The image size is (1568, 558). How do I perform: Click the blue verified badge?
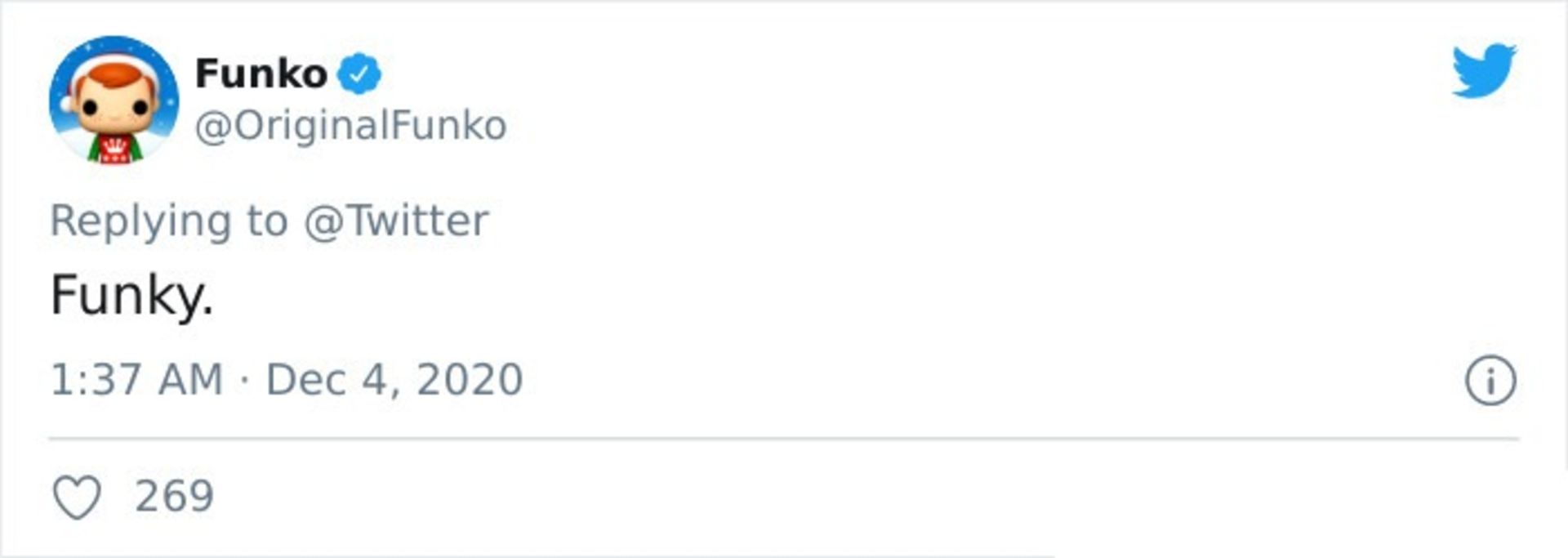[x=359, y=74]
